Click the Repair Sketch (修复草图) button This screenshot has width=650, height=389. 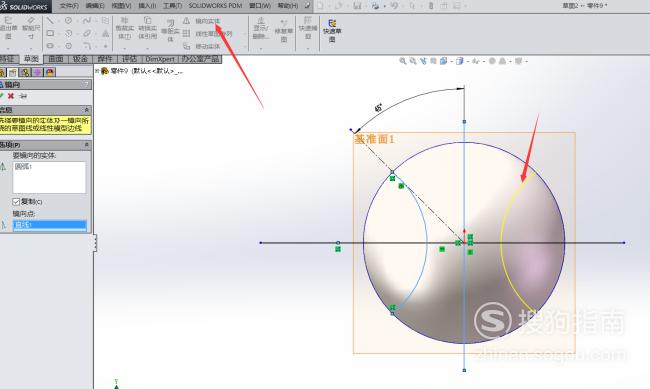point(284,31)
